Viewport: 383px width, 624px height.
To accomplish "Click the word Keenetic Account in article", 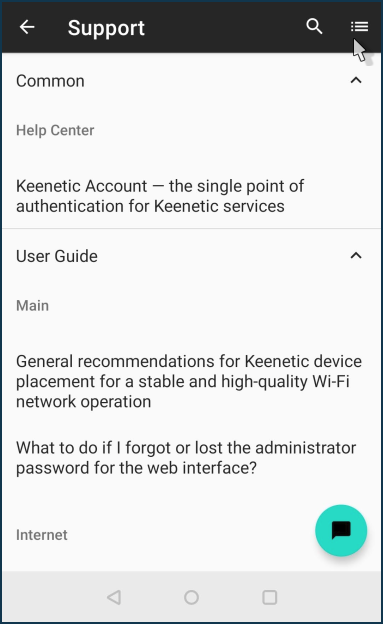I will pyautogui.click(x=82, y=186).
